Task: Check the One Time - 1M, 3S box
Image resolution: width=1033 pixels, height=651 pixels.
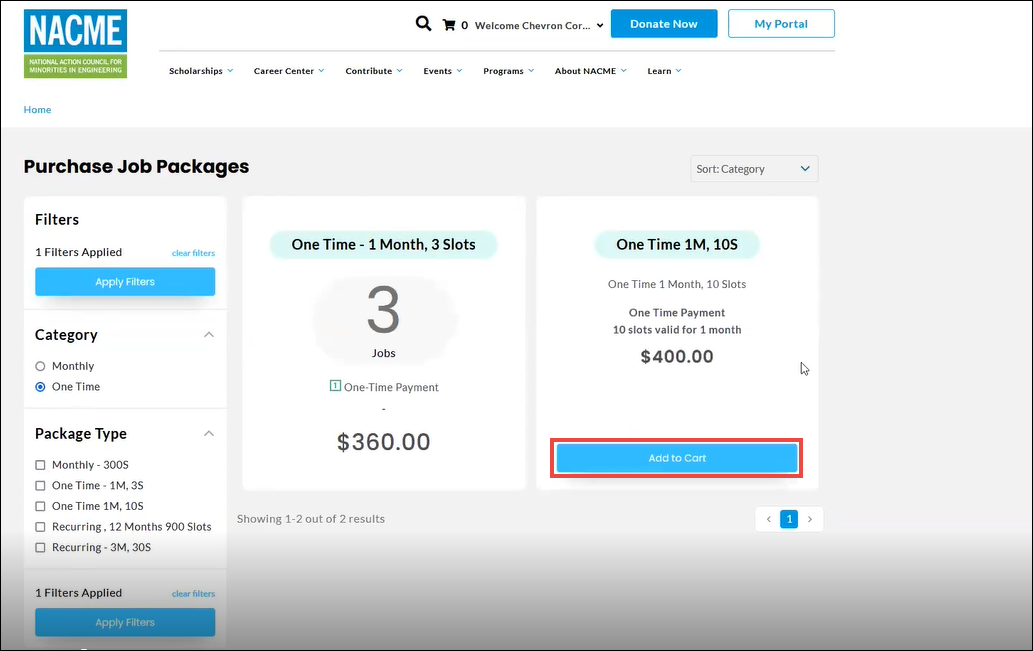Action: click(x=41, y=486)
